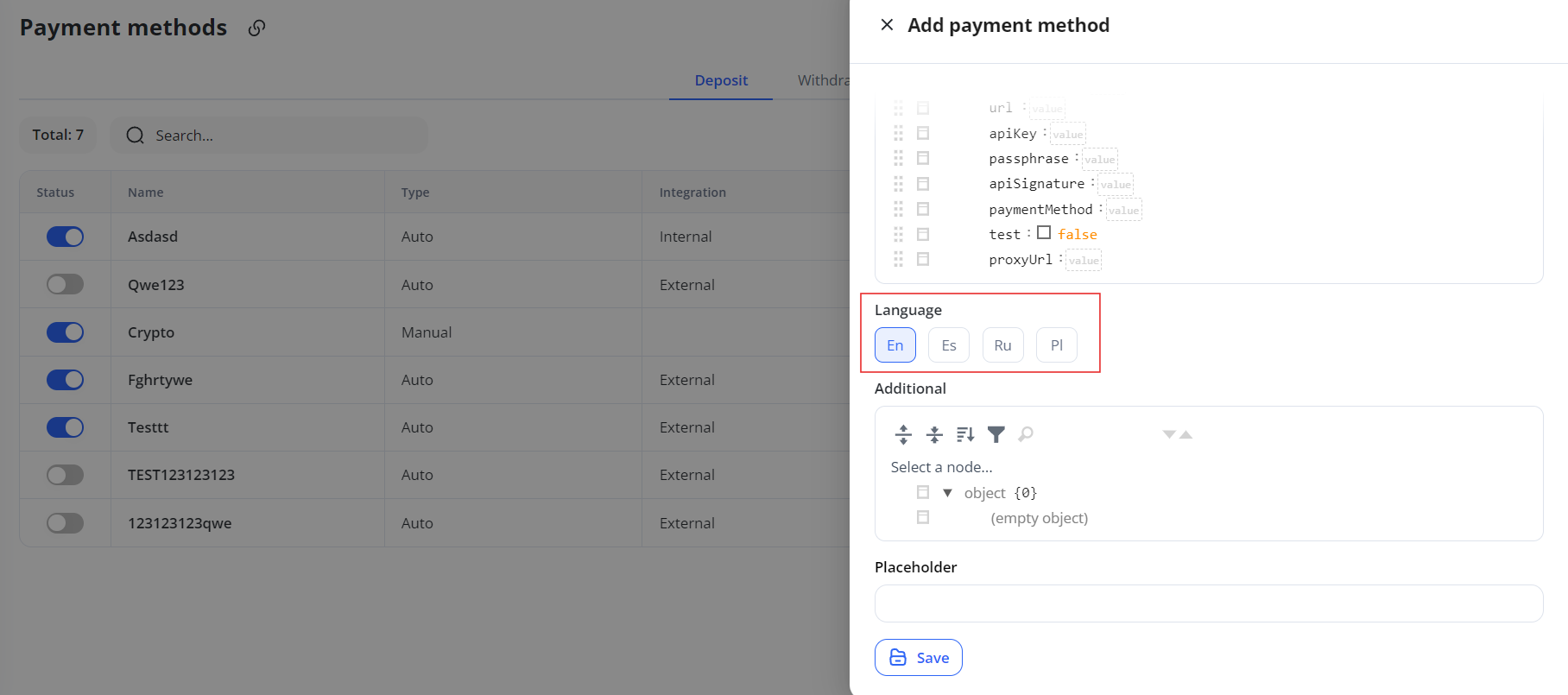The height and width of the screenshot is (695, 1568).
Task: Click the link icon beside Payment methods title
Action: coord(256,28)
